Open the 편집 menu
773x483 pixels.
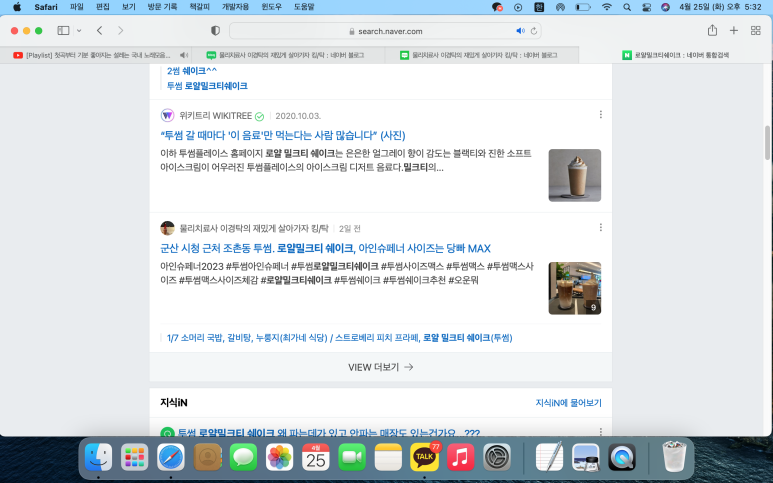(103, 7)
